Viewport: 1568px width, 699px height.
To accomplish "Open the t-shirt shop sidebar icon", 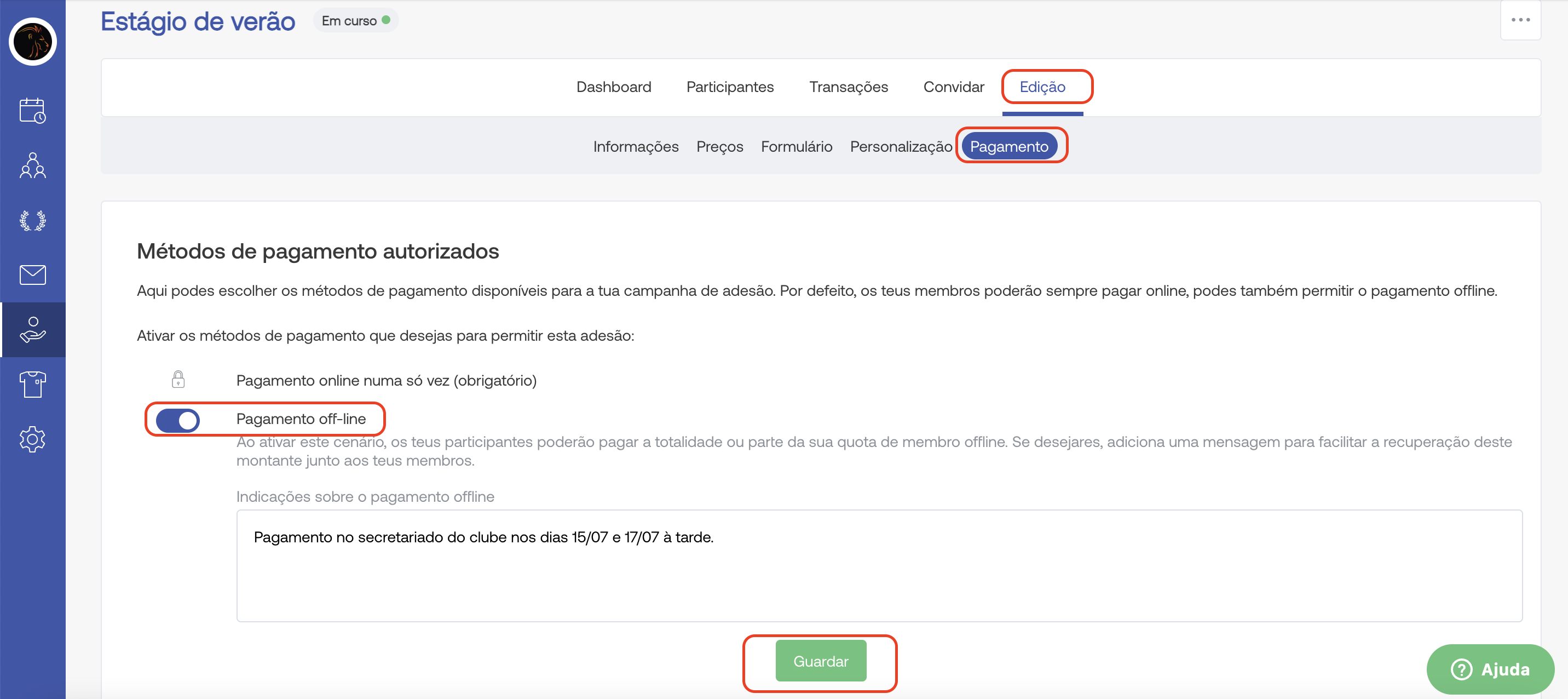I will pyautogui.click(x=33, y=384).
